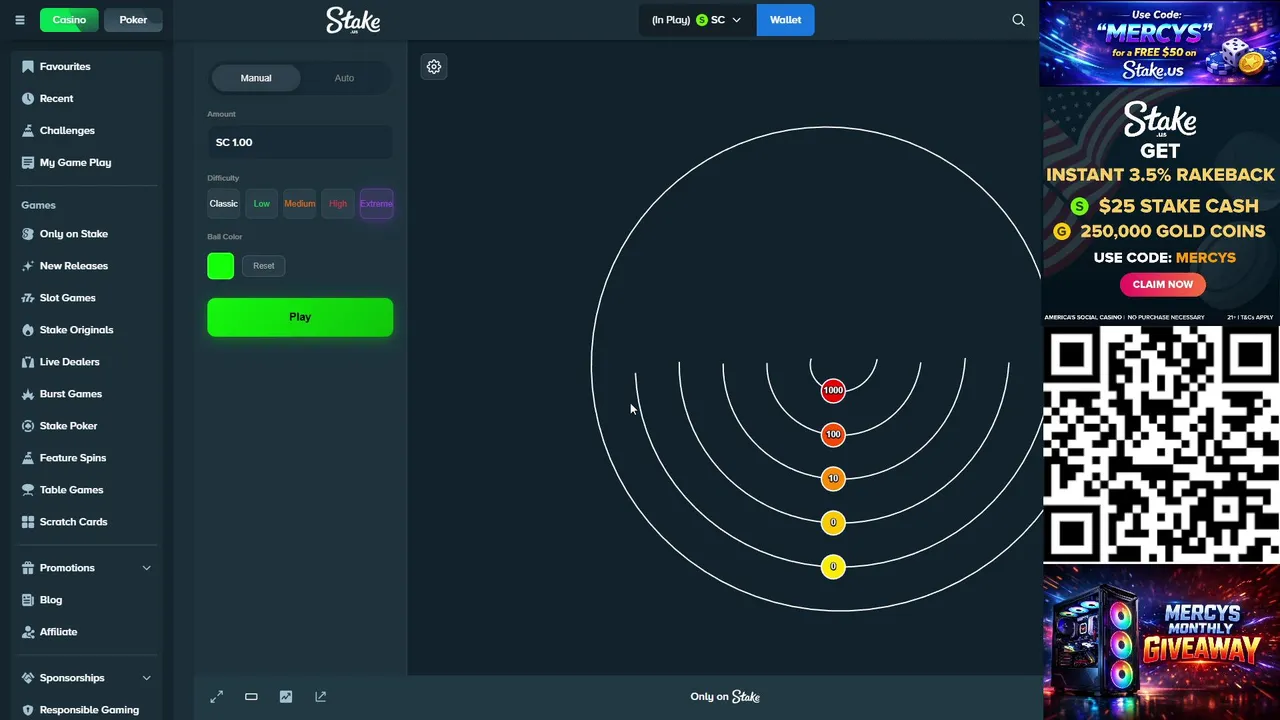Image resolution: width=1280 pixels, height=720 pixels.
Task: Select Classic difficulty
Action: point(224,204)
